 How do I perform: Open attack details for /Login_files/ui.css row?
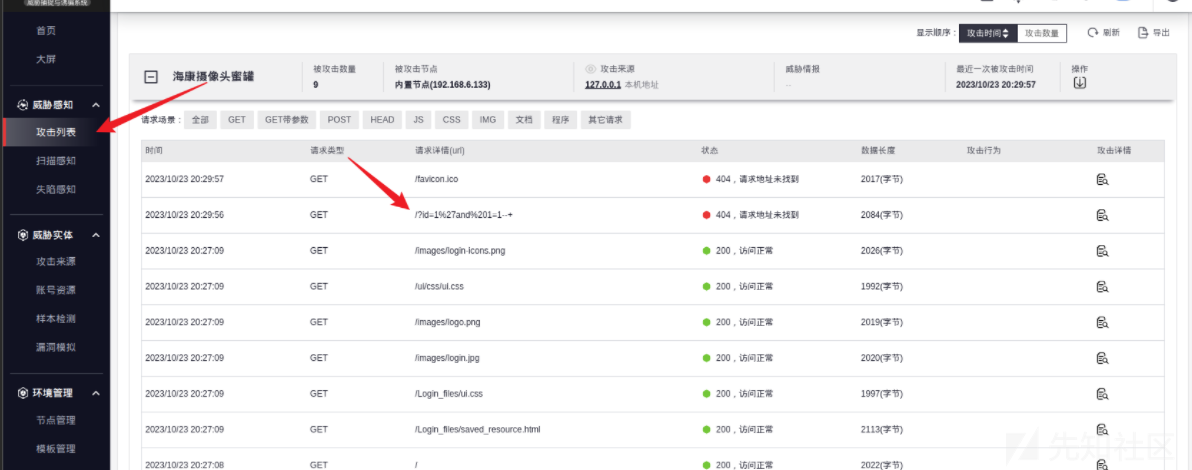tap(1102, 394)
